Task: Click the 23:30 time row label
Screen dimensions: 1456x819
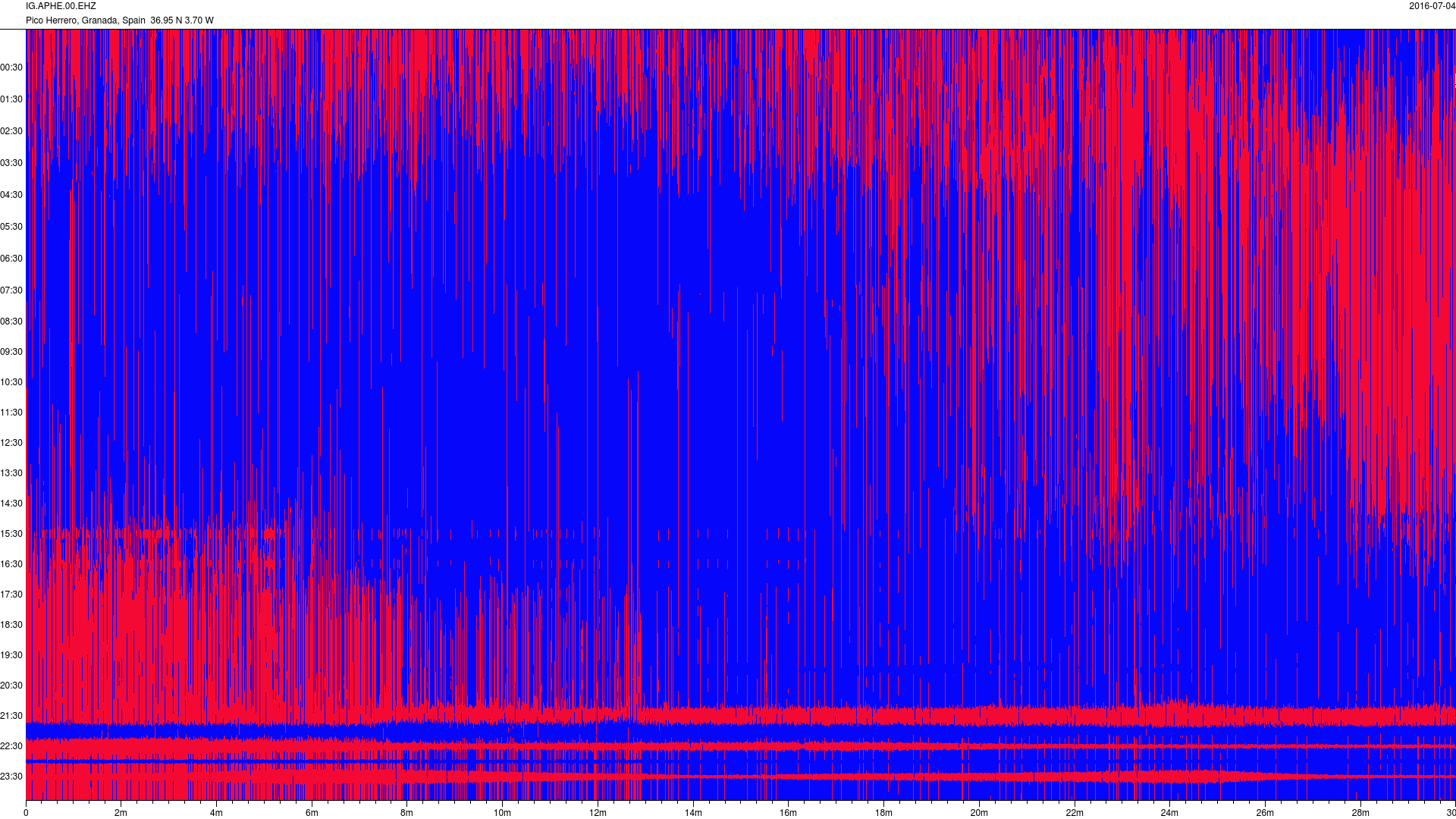Action: point(11,777)
